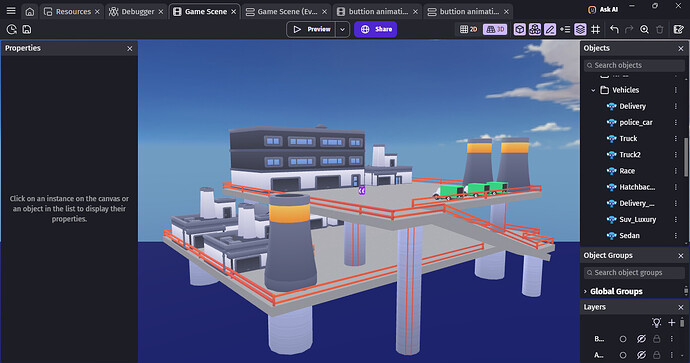Collapse the Vehicles folder

pyautogui.click(x=593, y=90)
